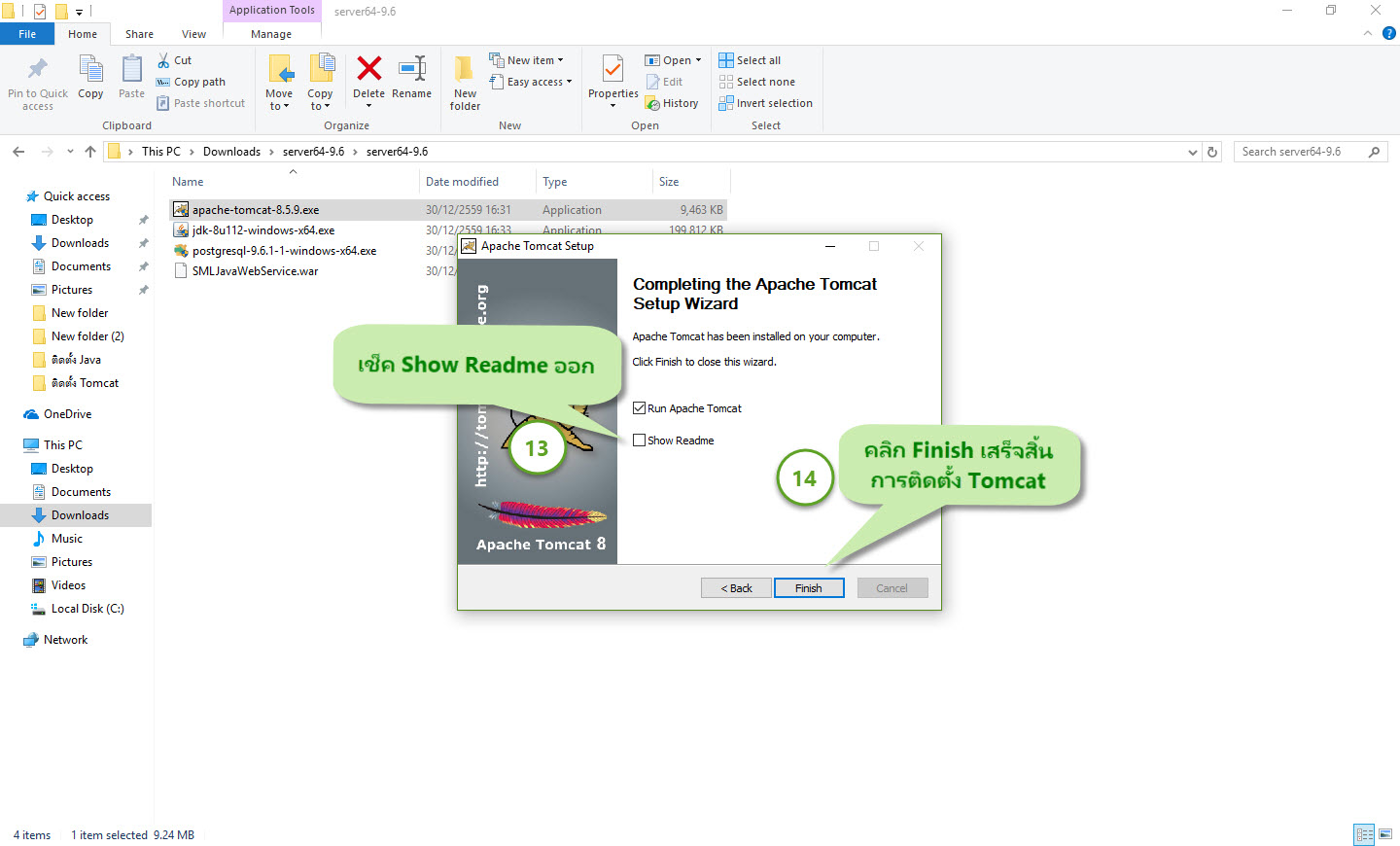Click Downloads in the address breadcrumb
This screenshot has height=846, width=1400.
click(231, 152)
